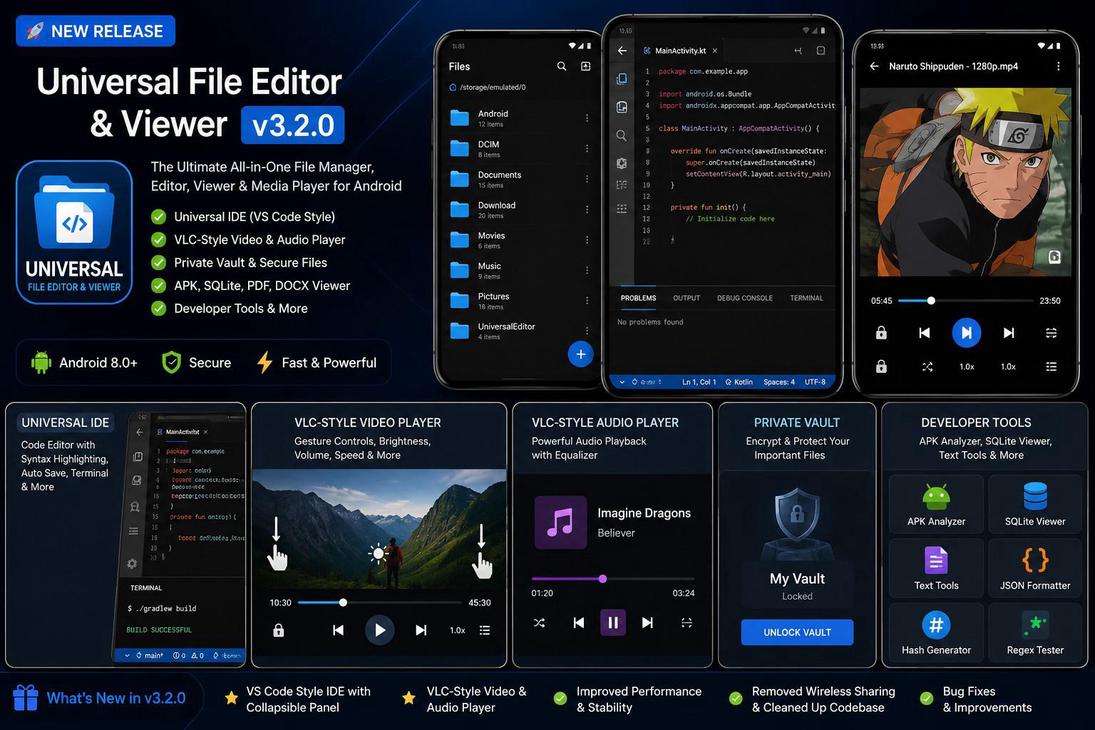Skip to previous track in Audio Player card
Viewport: 1095px width, 730px height.
[579, 622]
